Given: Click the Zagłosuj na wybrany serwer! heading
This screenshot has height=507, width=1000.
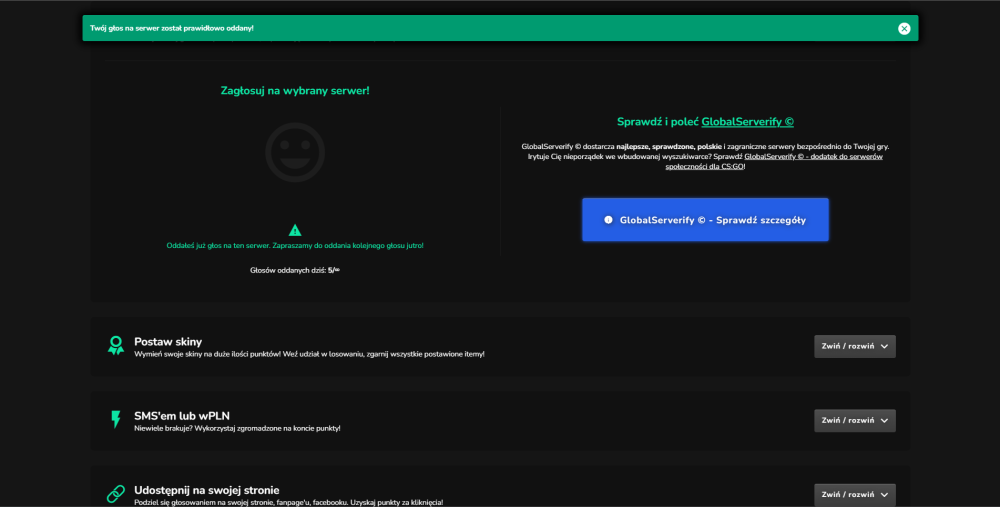Looking at the screenshot, I should tap(295, 91).
